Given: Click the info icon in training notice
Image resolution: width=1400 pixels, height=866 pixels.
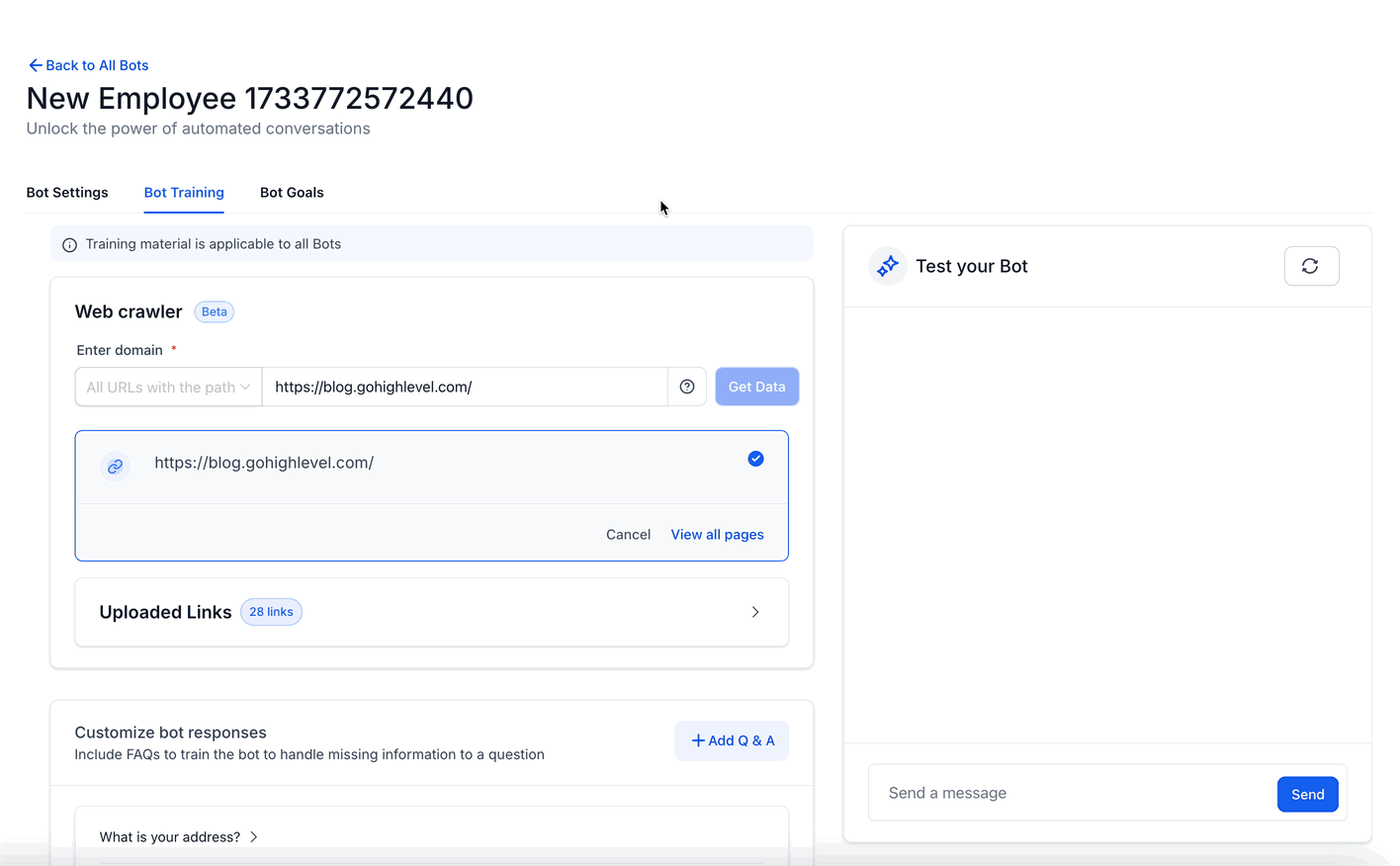Looking at the screenshot, I should [x=69, y=245].
